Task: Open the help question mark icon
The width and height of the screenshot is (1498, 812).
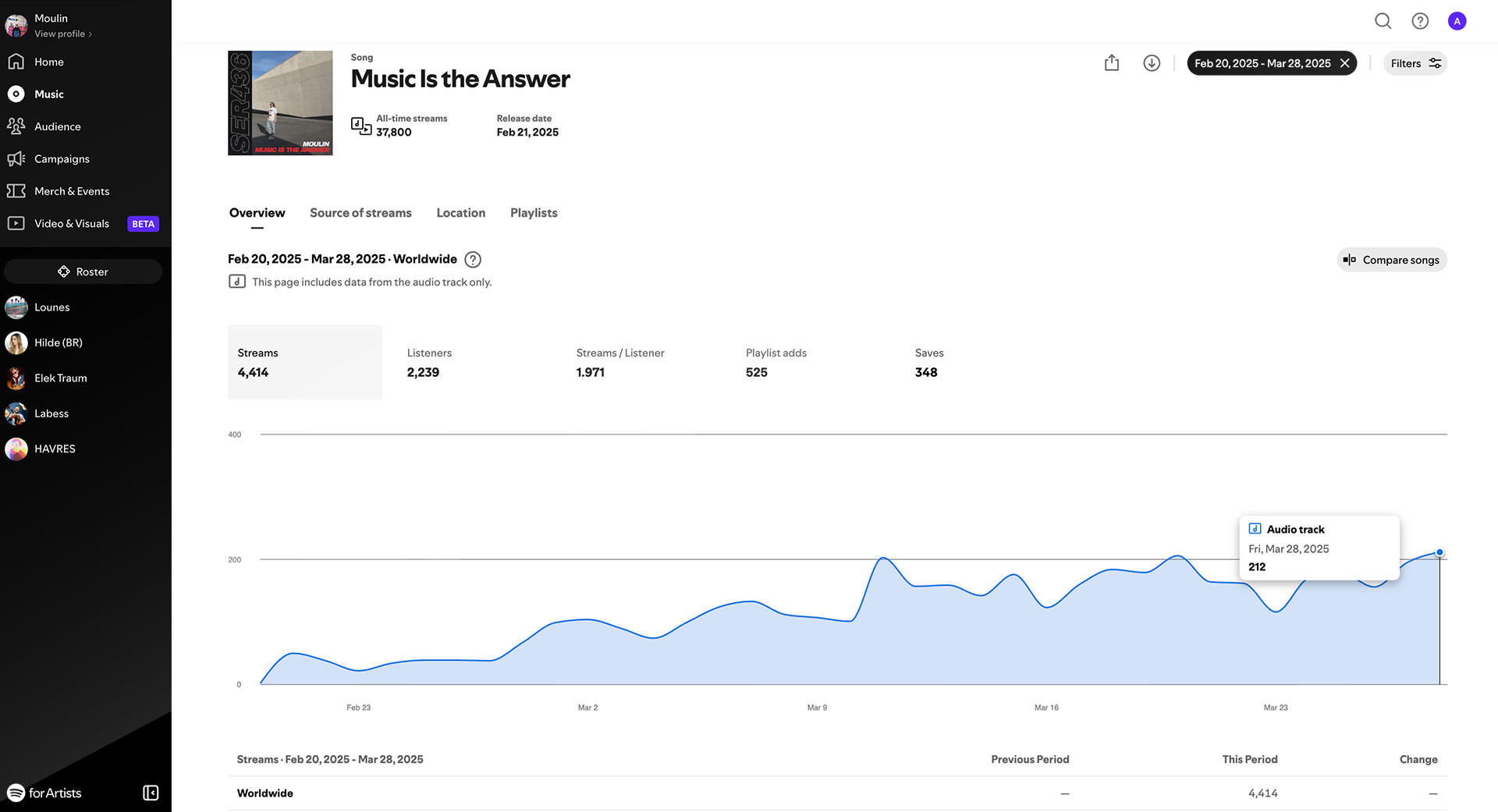Action: click(1420, 21)
